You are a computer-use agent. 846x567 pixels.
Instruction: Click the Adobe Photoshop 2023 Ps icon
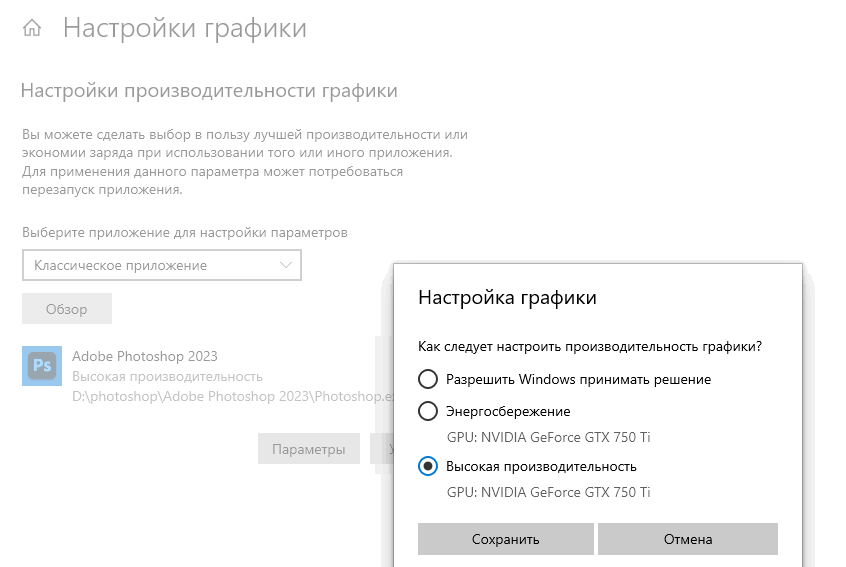pos(42,366)
